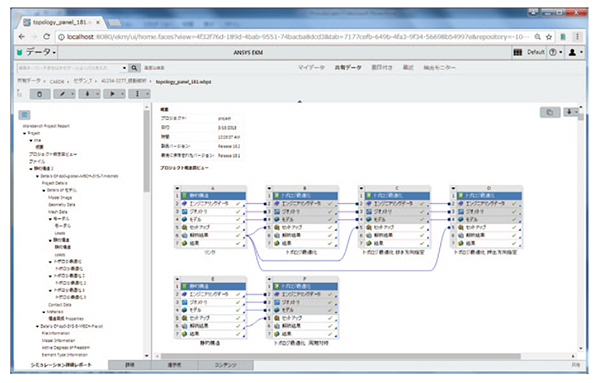Select the シミュレーション詳細レポート tab
The height and width of the screenshot is (383, 600).
(x=61, y=365)
